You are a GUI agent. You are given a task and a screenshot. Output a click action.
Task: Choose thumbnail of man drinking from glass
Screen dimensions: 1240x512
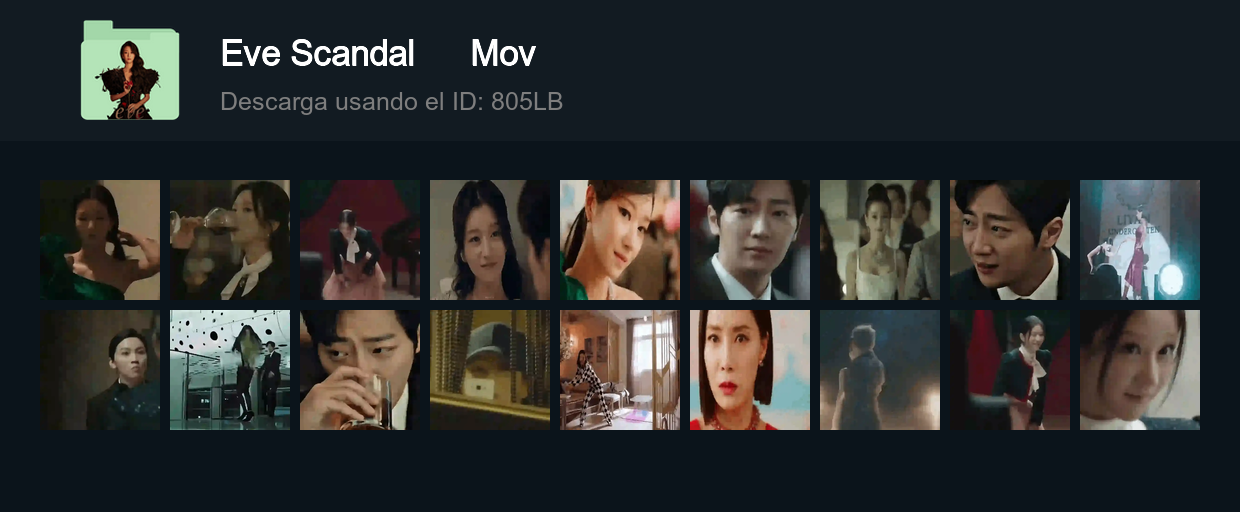pos(360,370)
